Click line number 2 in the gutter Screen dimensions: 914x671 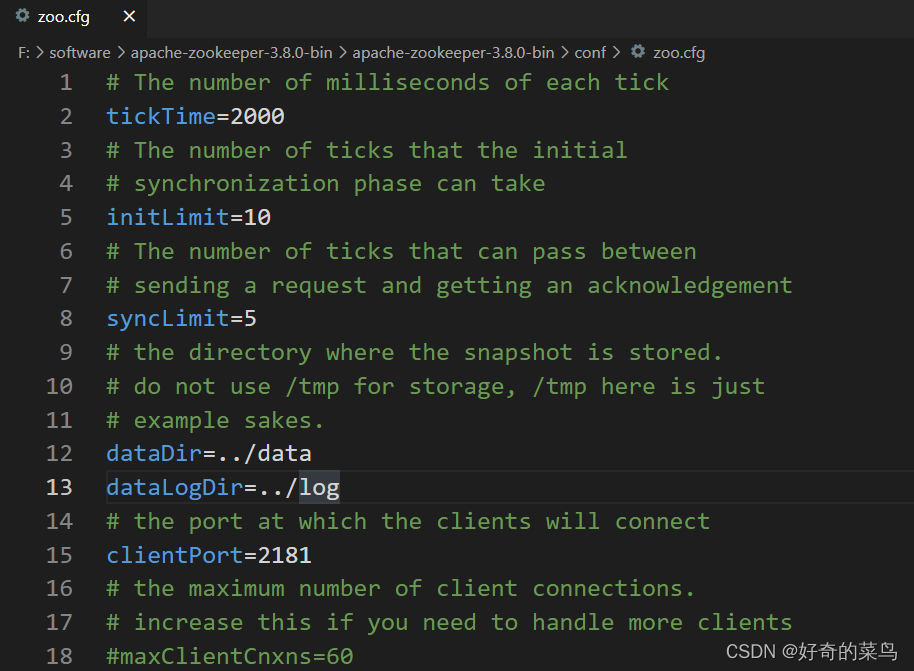[x=66, y=116]
